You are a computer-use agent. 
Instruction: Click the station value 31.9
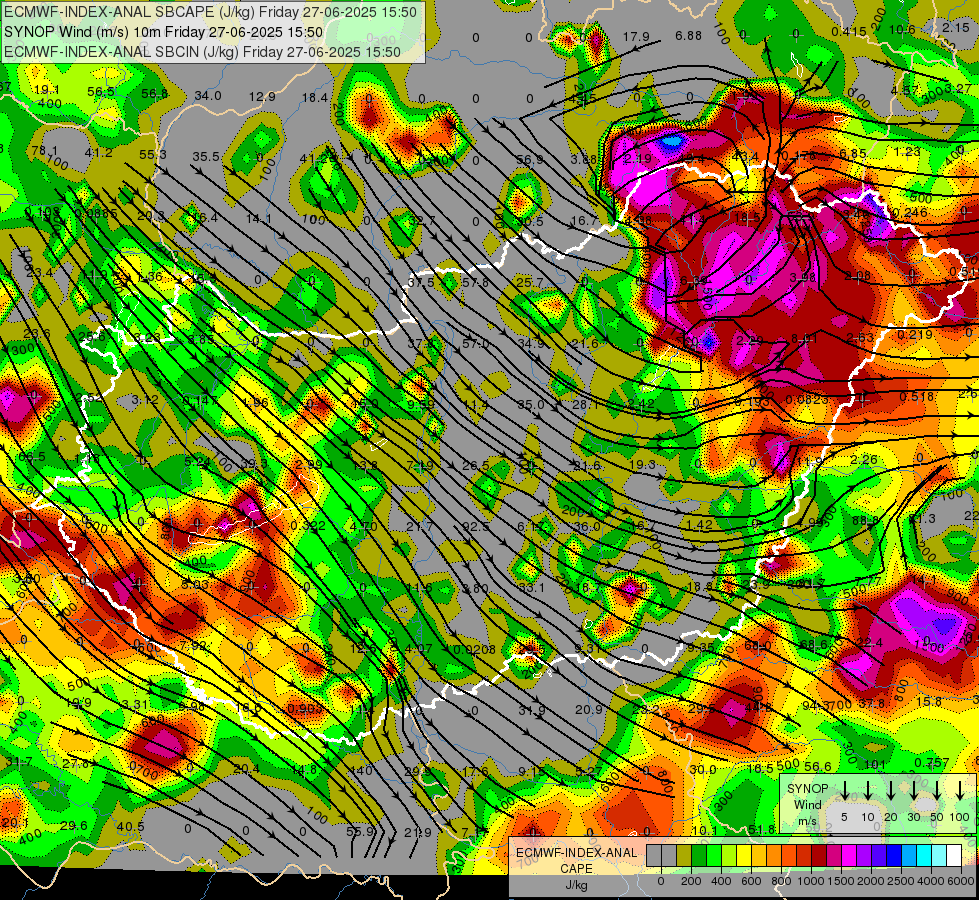click(x=532, y=710)
